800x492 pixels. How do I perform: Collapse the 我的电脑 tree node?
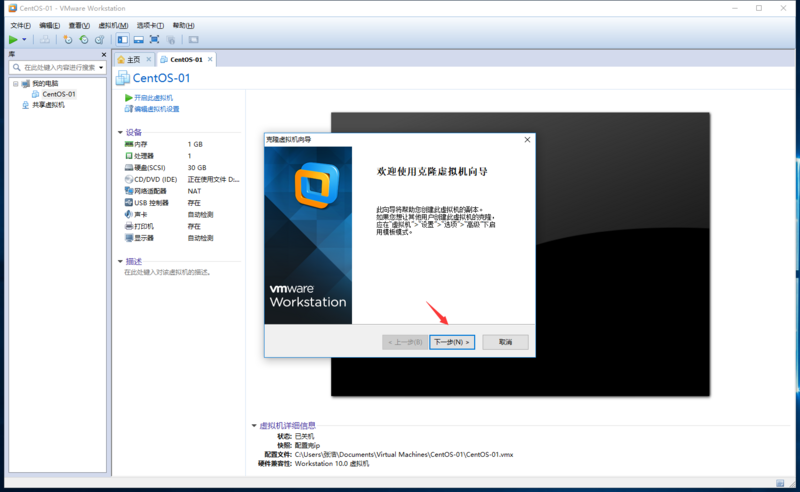click(x=15, y=83)
